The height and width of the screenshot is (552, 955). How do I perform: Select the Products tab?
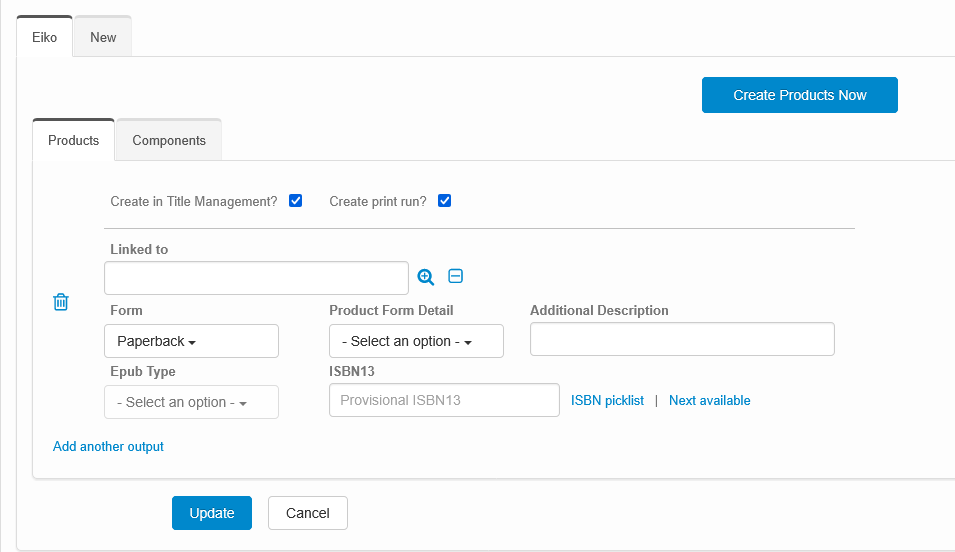tap(74, 141)
